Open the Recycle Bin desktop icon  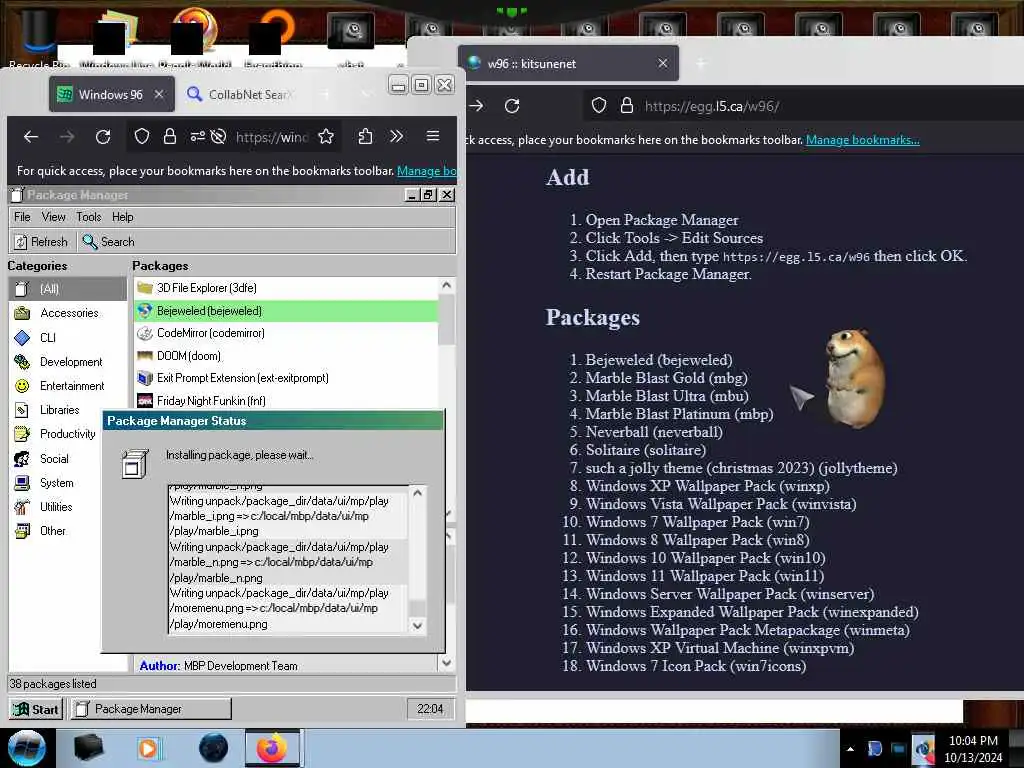coord(38,38)
